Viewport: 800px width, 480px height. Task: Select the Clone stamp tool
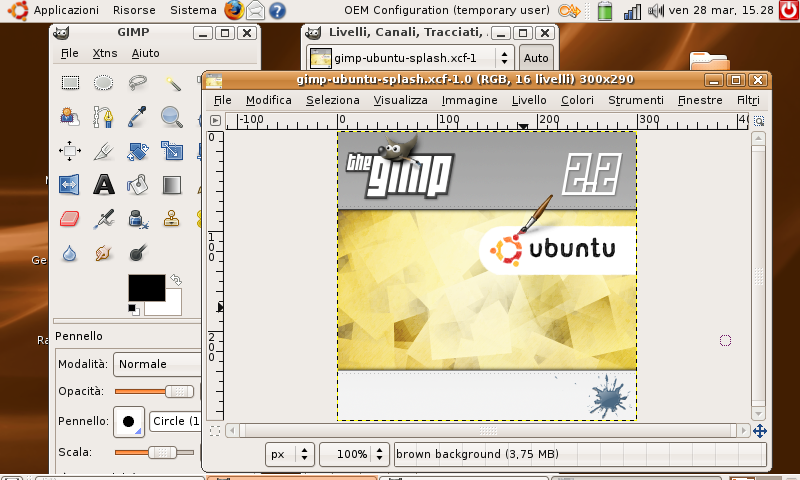tap(172, 219)
